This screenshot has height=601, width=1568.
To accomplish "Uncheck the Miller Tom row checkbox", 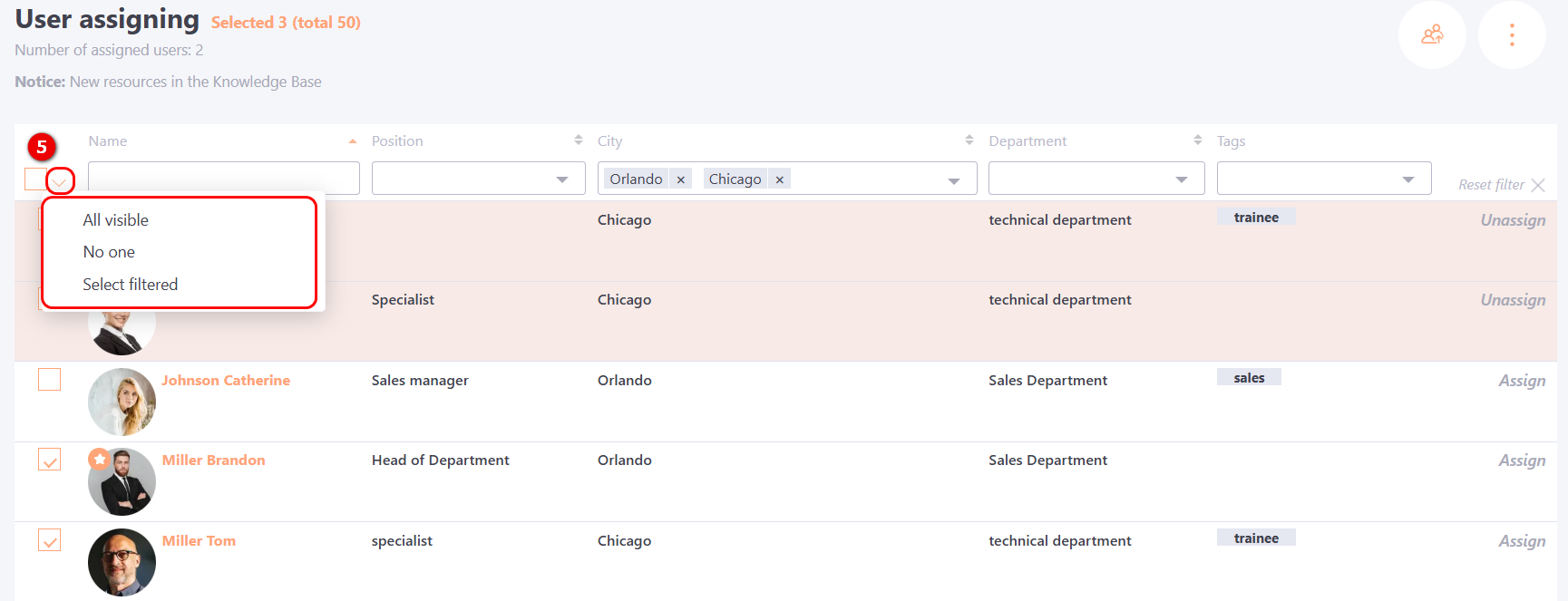I will (50, 540).
